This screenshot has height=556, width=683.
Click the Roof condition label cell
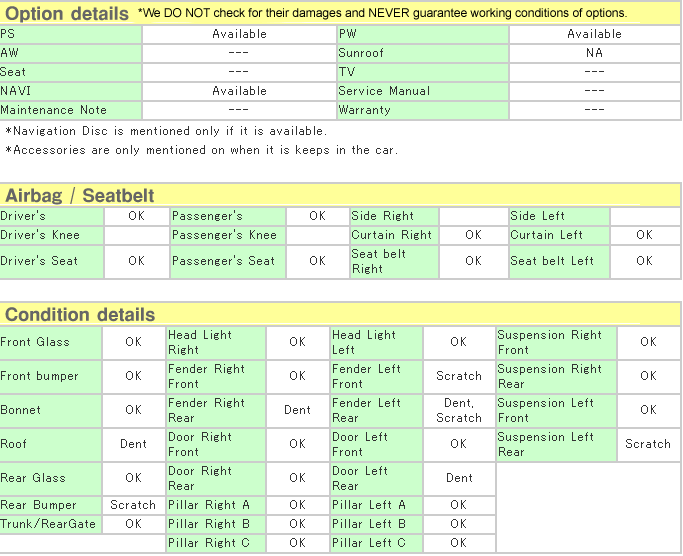point(50,444)
